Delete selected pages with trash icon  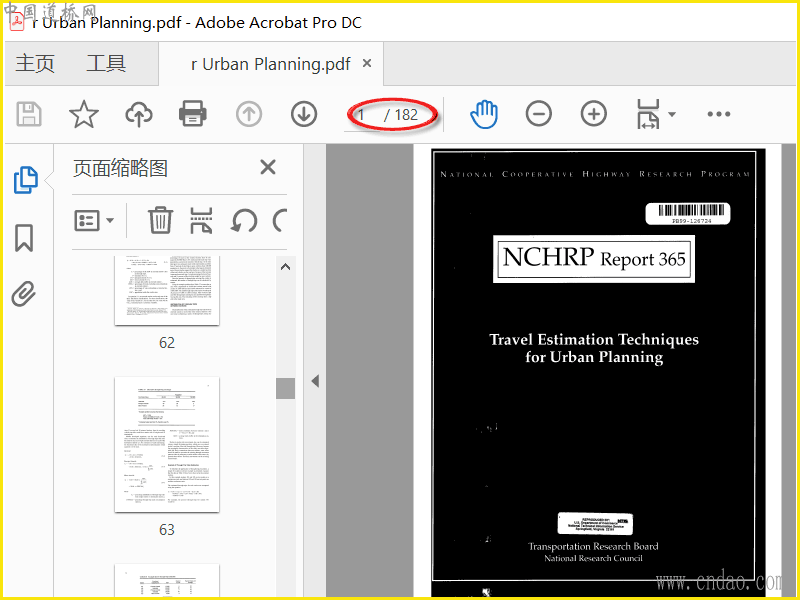161,220
